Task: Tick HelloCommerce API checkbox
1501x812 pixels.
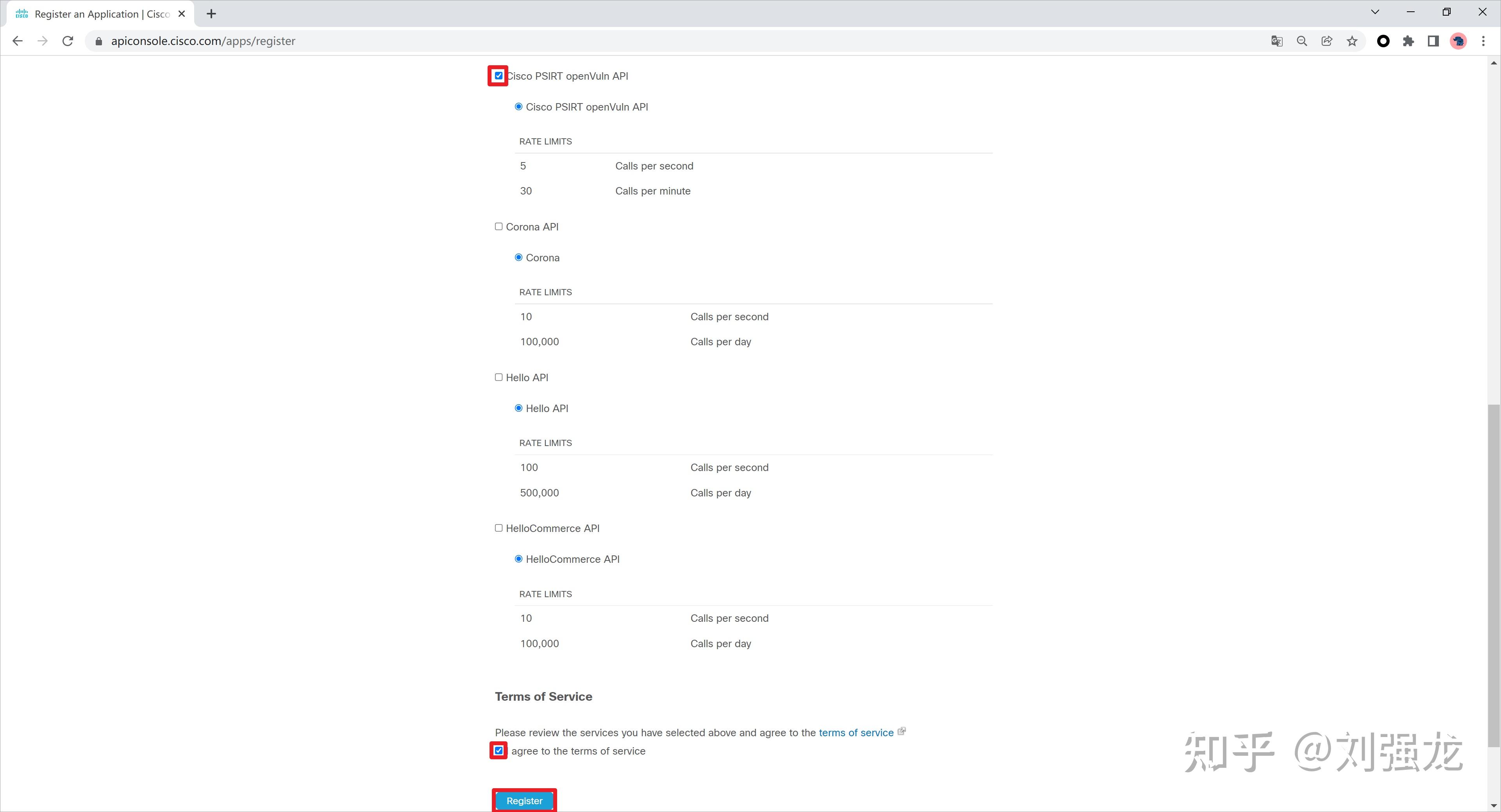Action: (x=499, y=528)
